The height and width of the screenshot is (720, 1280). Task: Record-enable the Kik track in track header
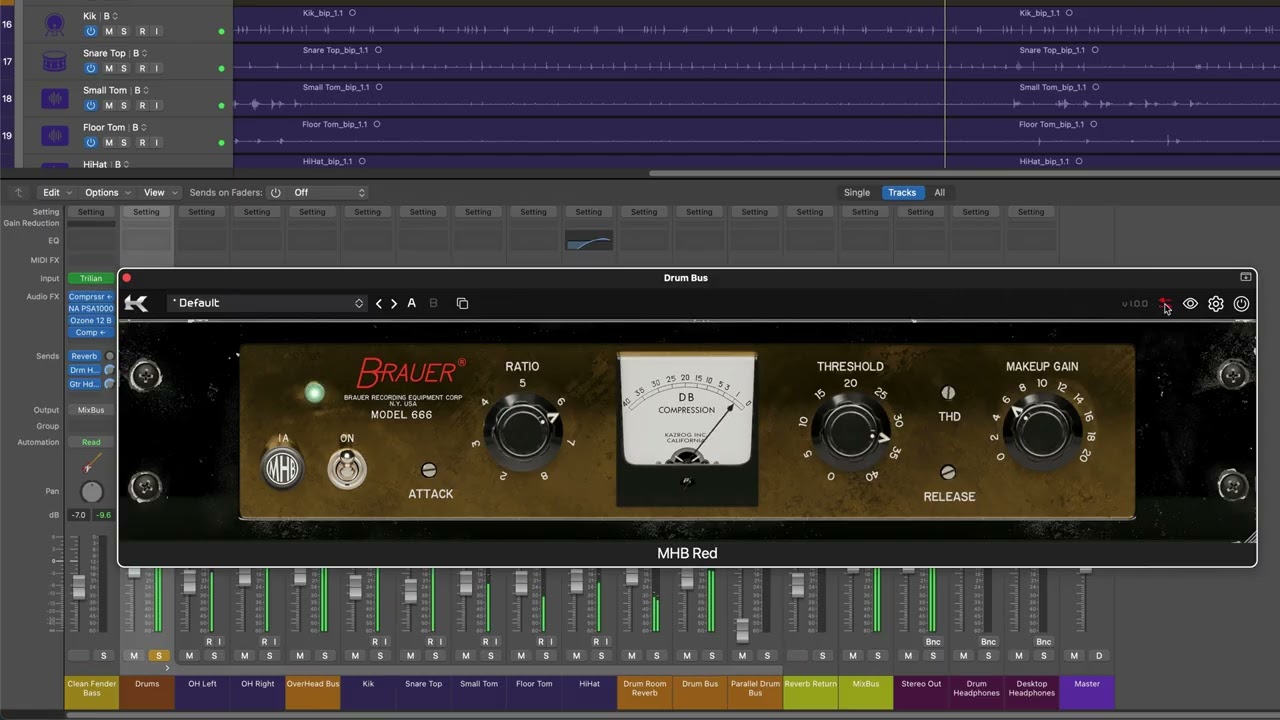[141, 31]
